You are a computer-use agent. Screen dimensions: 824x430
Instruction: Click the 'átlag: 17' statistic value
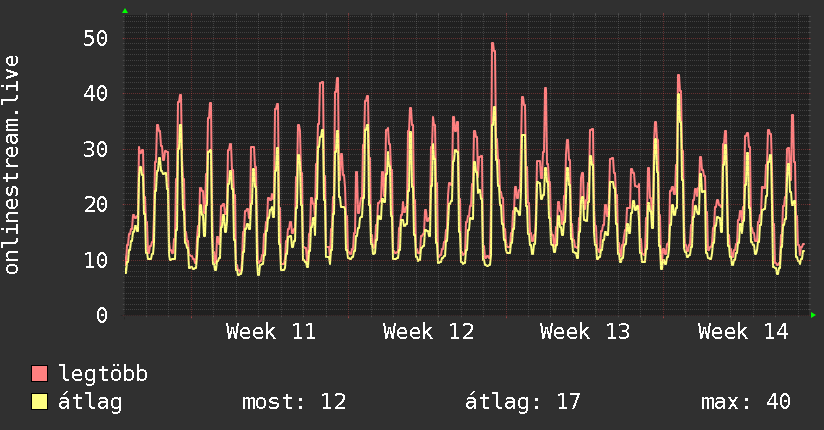click(x=522, y=402)
